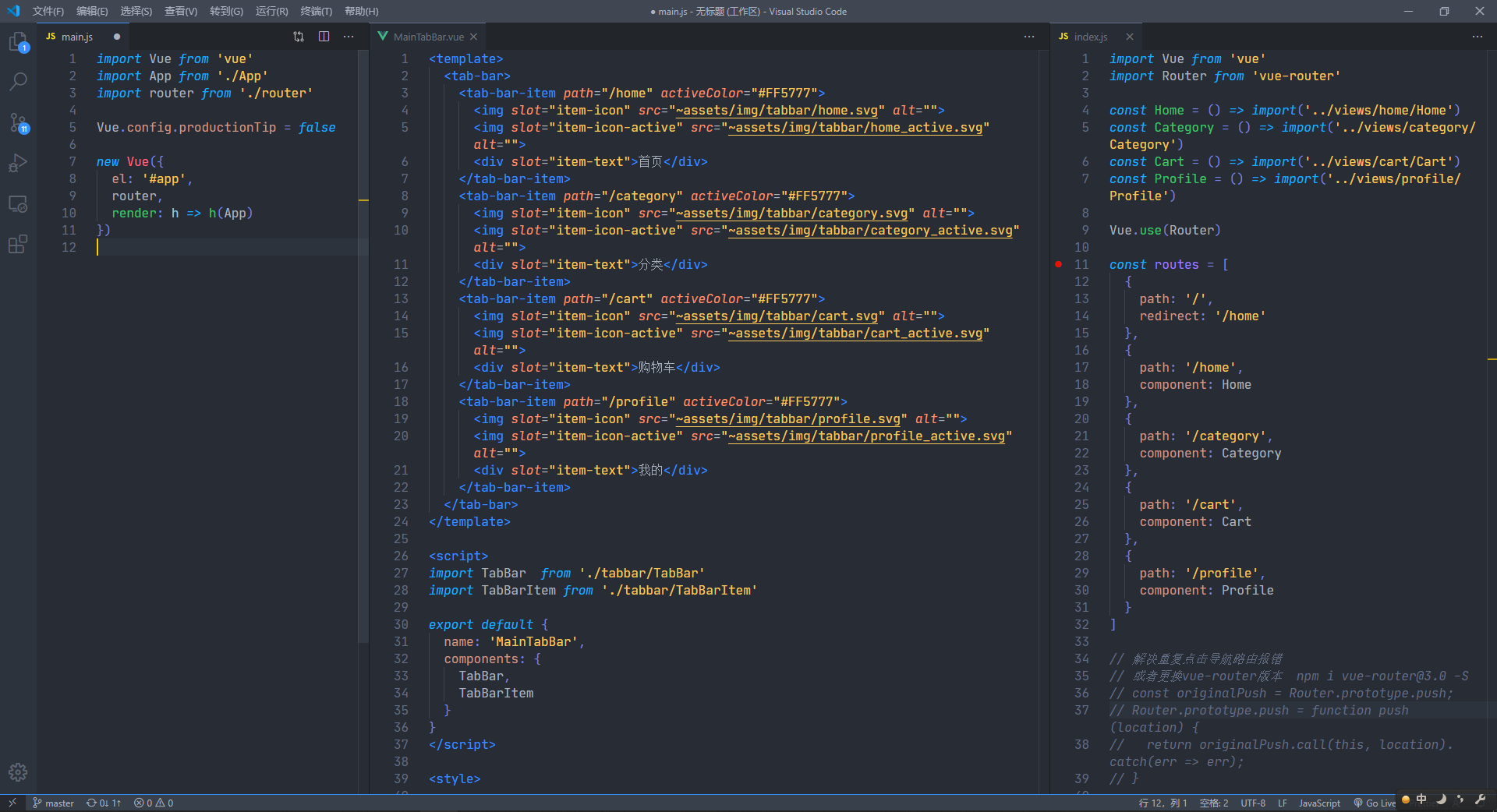Open the 终端(T) menu
1497x812 pixels.
316,11
